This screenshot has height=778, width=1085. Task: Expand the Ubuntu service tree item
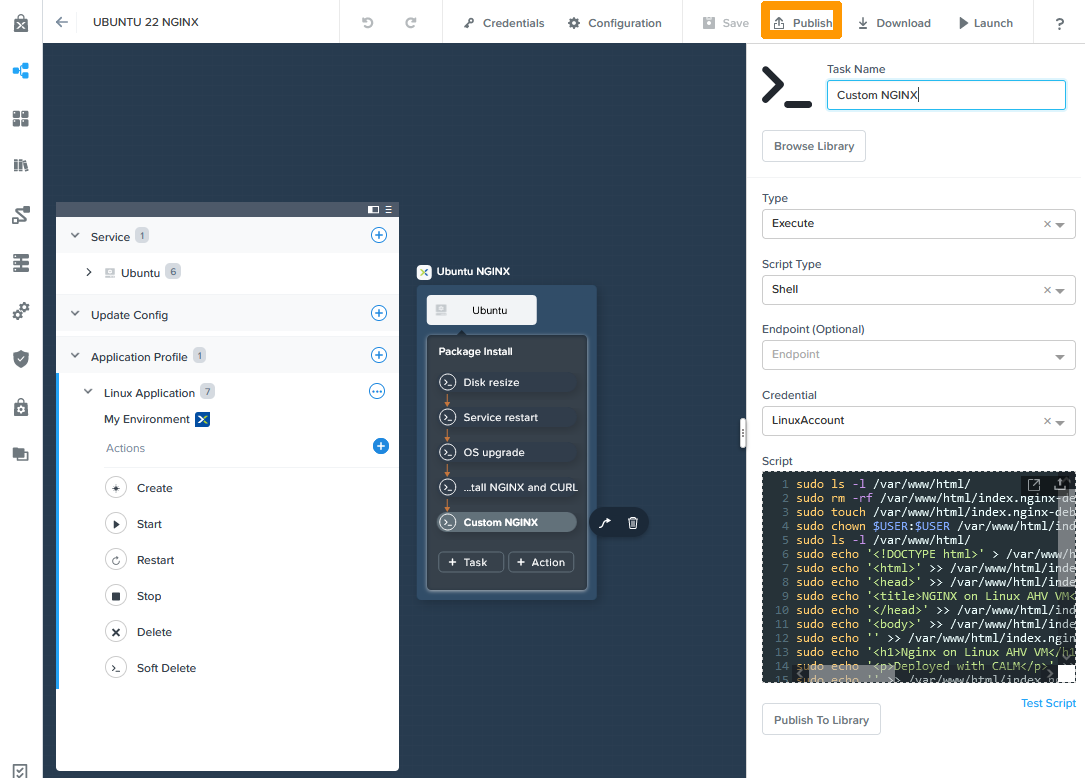coord(89,272)
